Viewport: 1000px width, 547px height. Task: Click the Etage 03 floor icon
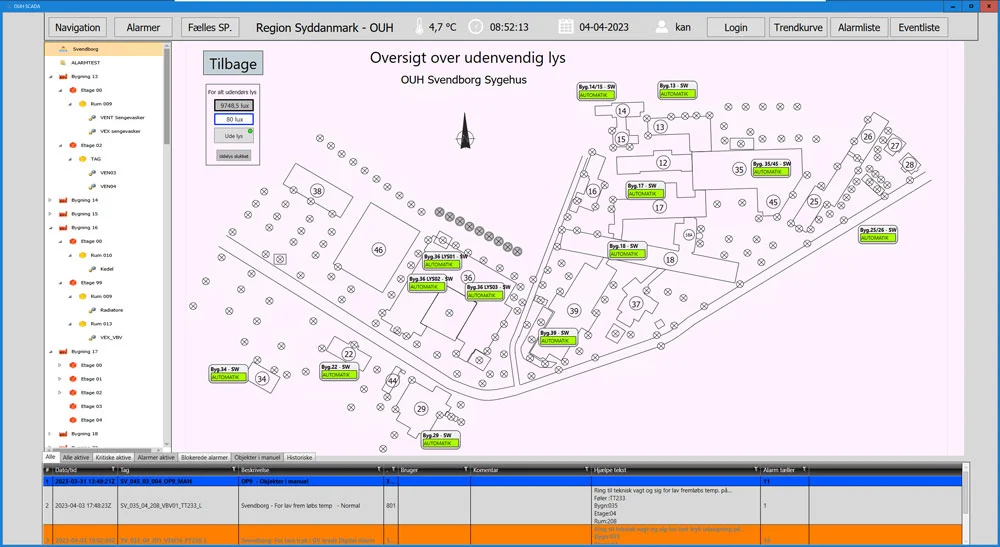[x=73, y=406]
